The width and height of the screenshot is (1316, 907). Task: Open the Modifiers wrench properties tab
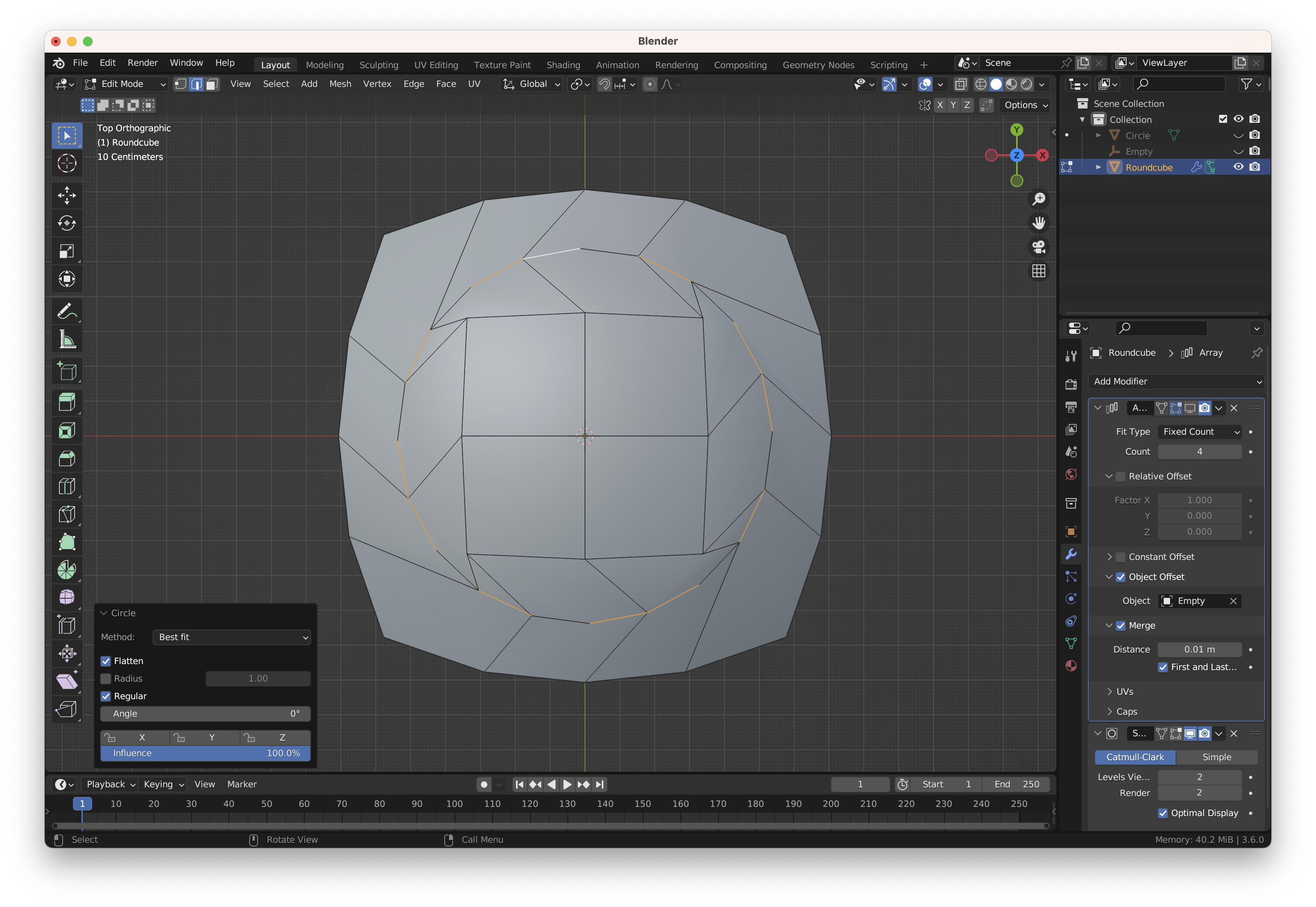tap(1072, 554)
